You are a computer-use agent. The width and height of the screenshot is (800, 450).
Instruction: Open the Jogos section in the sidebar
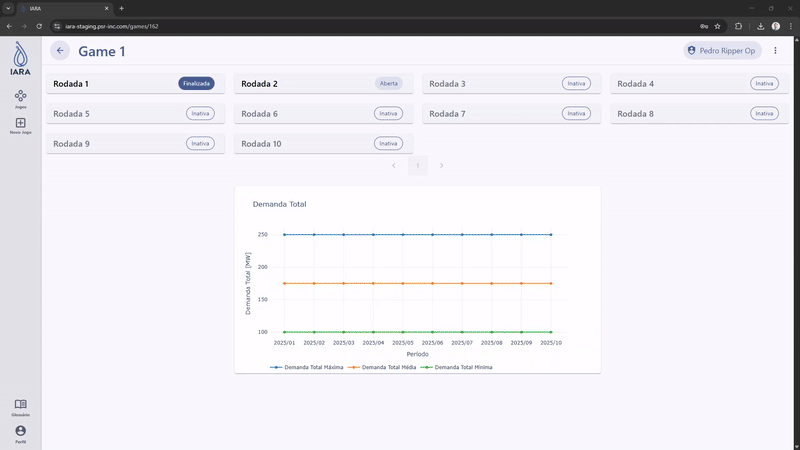coord(20,99)
